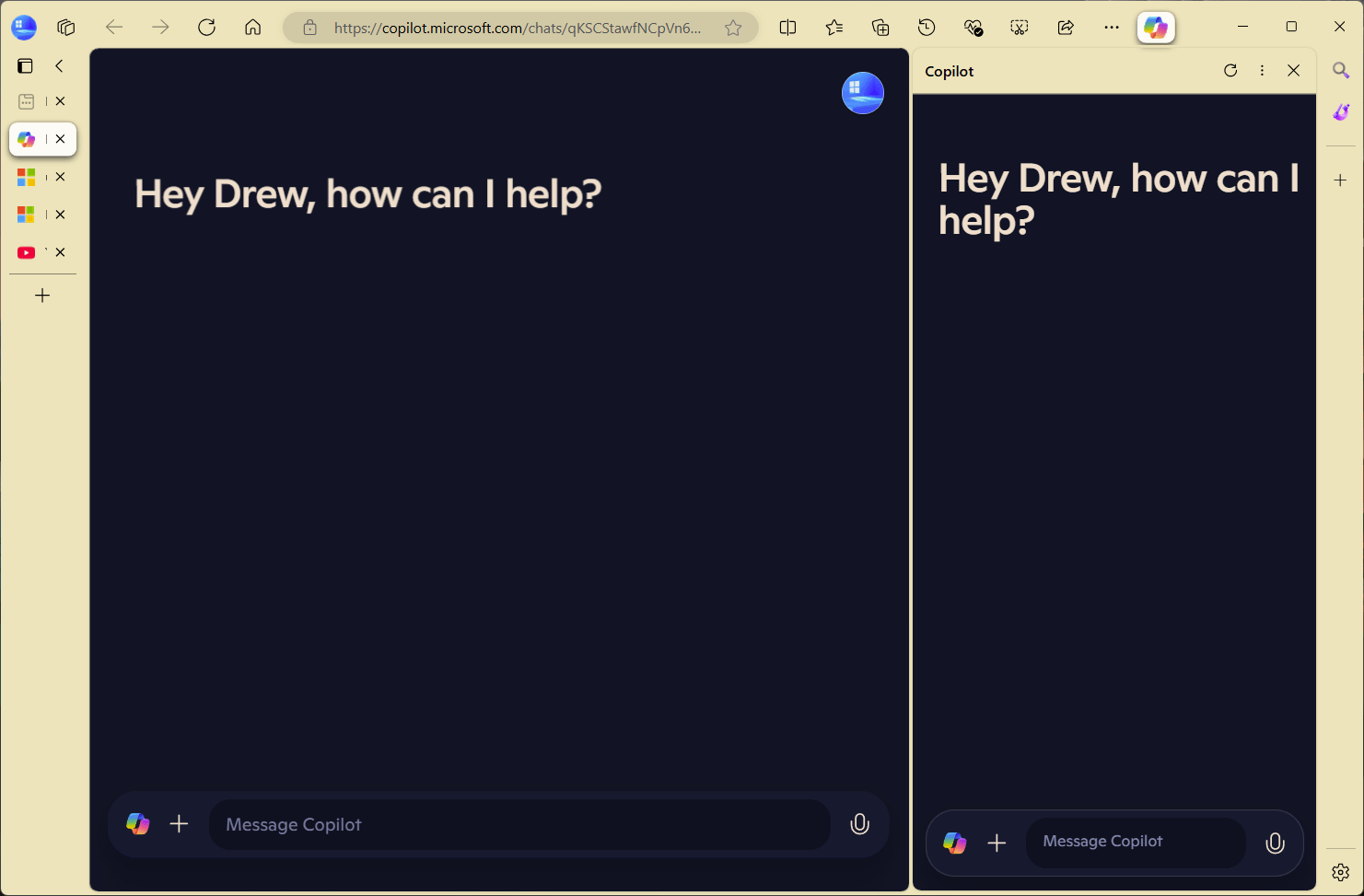This screenshot has width=1364, height=896.
Task: Open more options in Copilot sidebar header
Action: [1262, 70]
